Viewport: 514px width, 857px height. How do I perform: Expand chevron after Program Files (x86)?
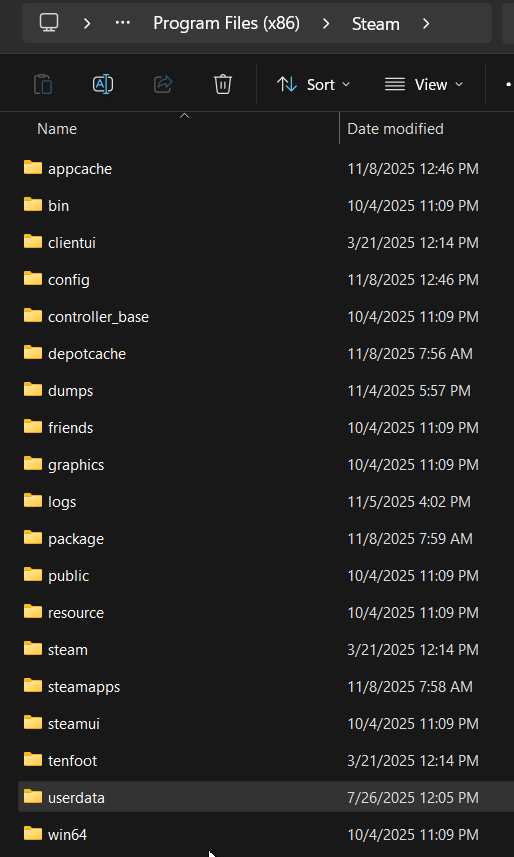pos(326,24)
